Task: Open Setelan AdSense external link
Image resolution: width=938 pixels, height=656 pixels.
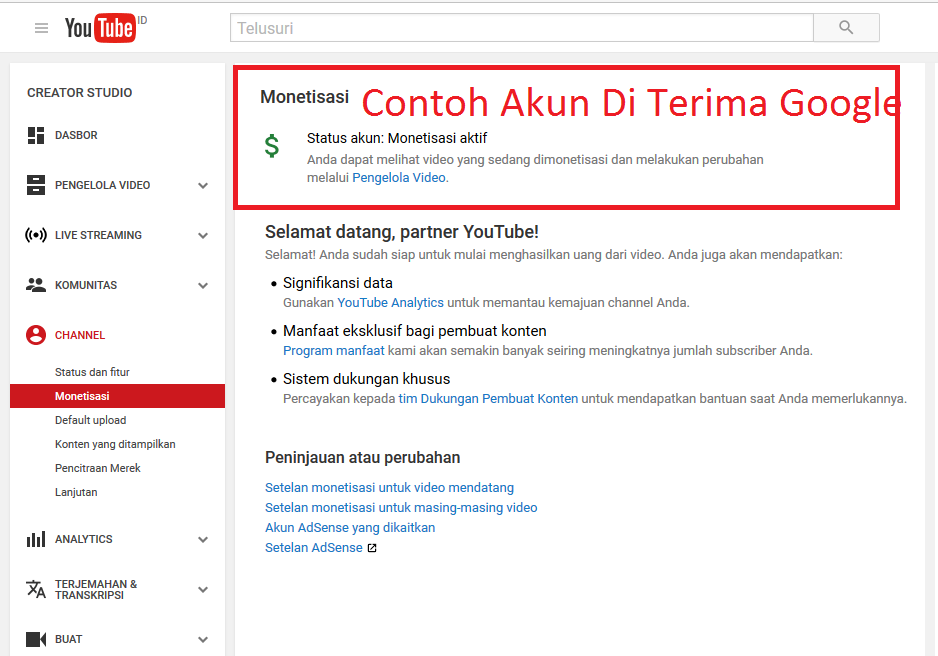Action: click(314, 547)
